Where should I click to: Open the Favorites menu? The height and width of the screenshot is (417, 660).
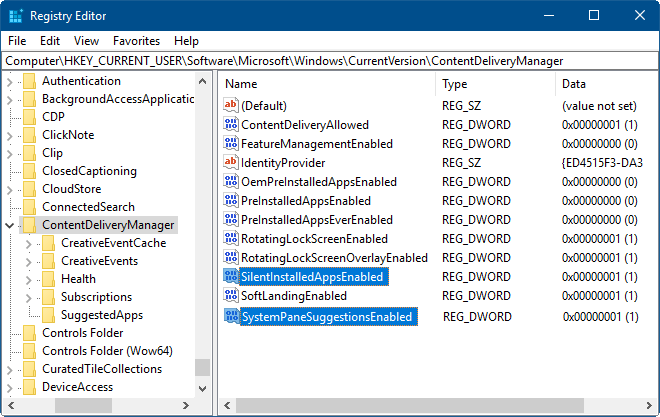(136, 41)
